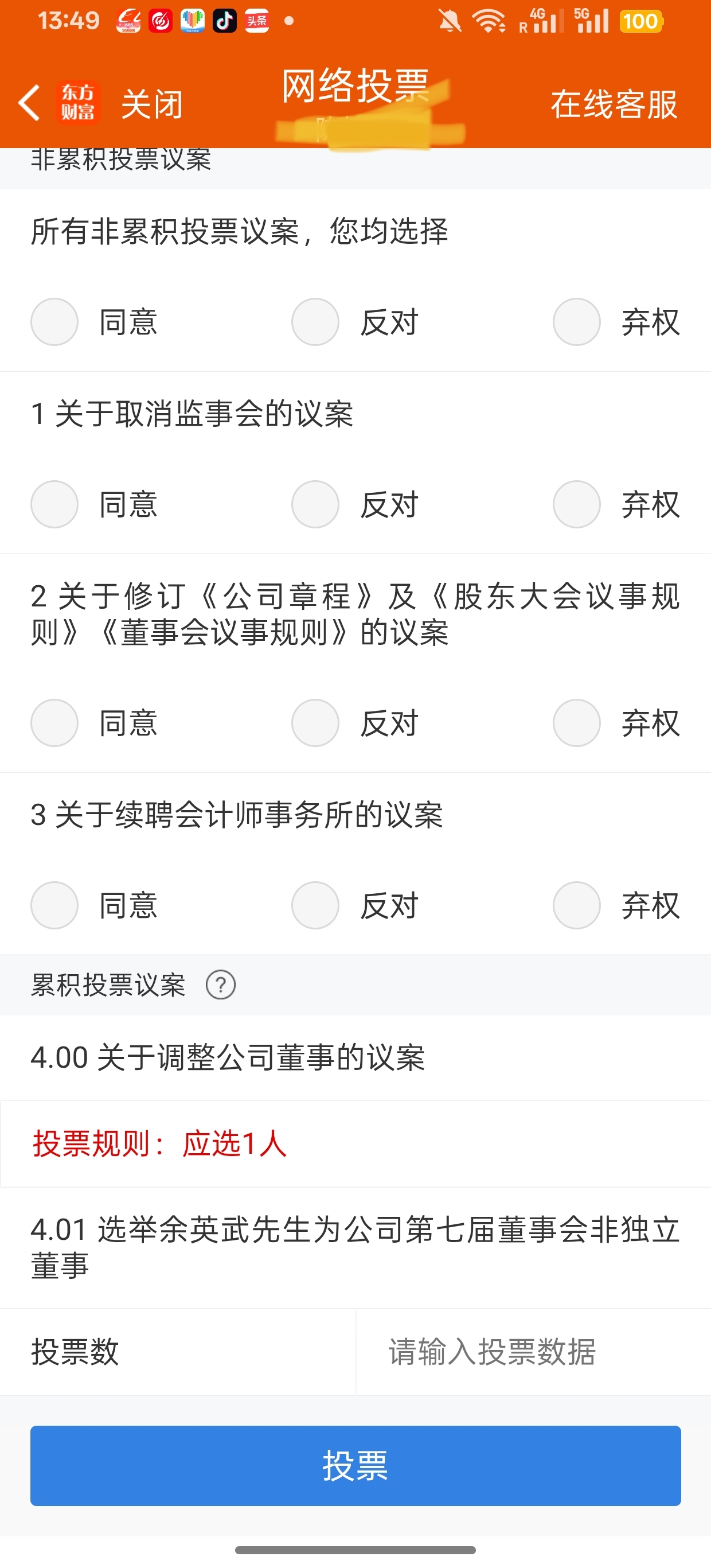Screen dimensions: 711x1568
Task: Submit with the blue 投票 button
Action: tap(356, 1466)
